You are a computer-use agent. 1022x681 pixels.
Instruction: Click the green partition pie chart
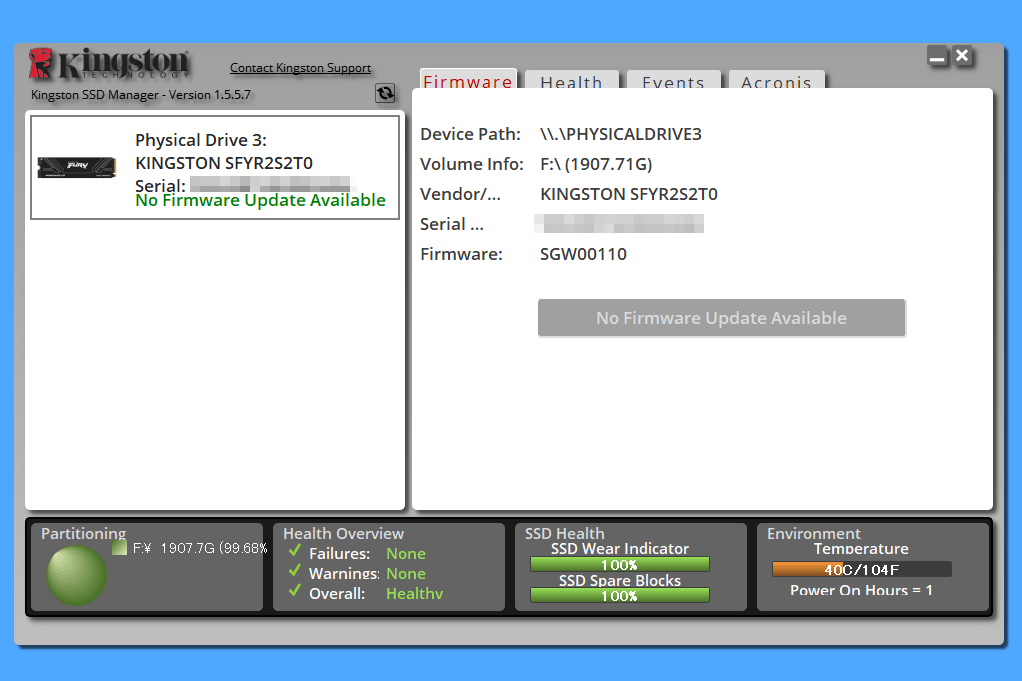77,575
